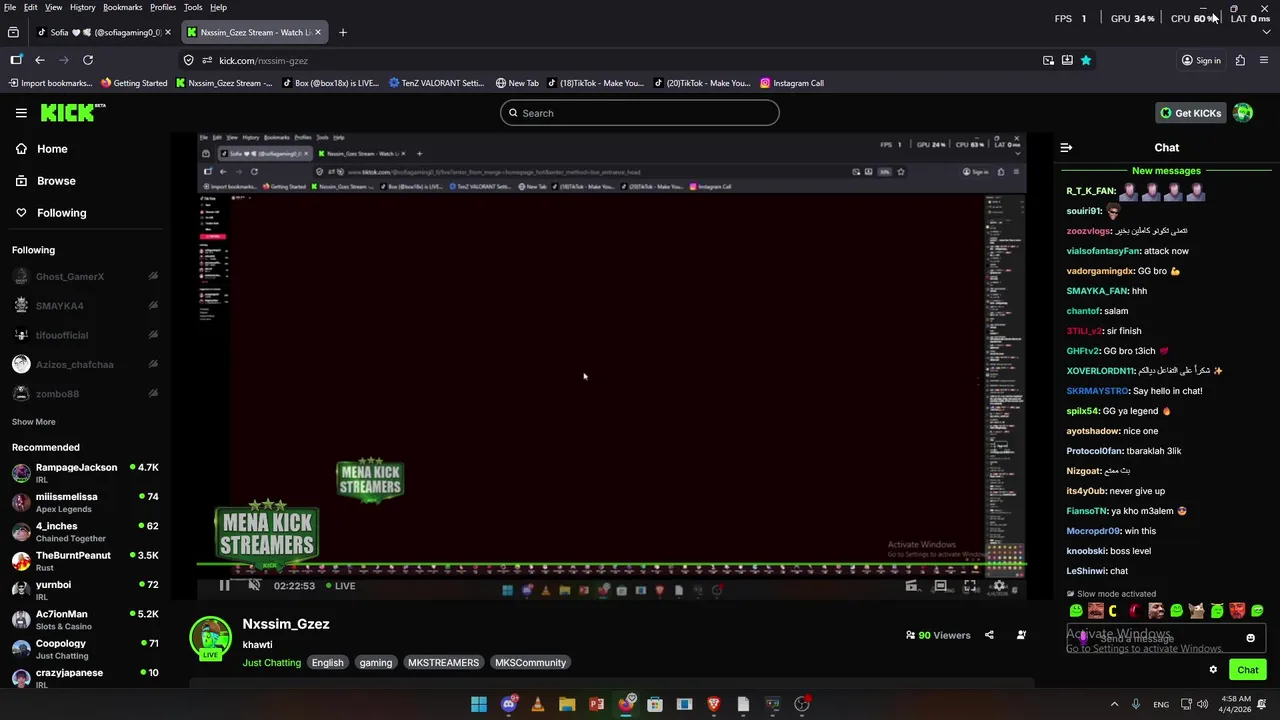This screenshot has height=720, width=1280.
Task: Jump to New messages in chat
Action: coord(1166,171)
